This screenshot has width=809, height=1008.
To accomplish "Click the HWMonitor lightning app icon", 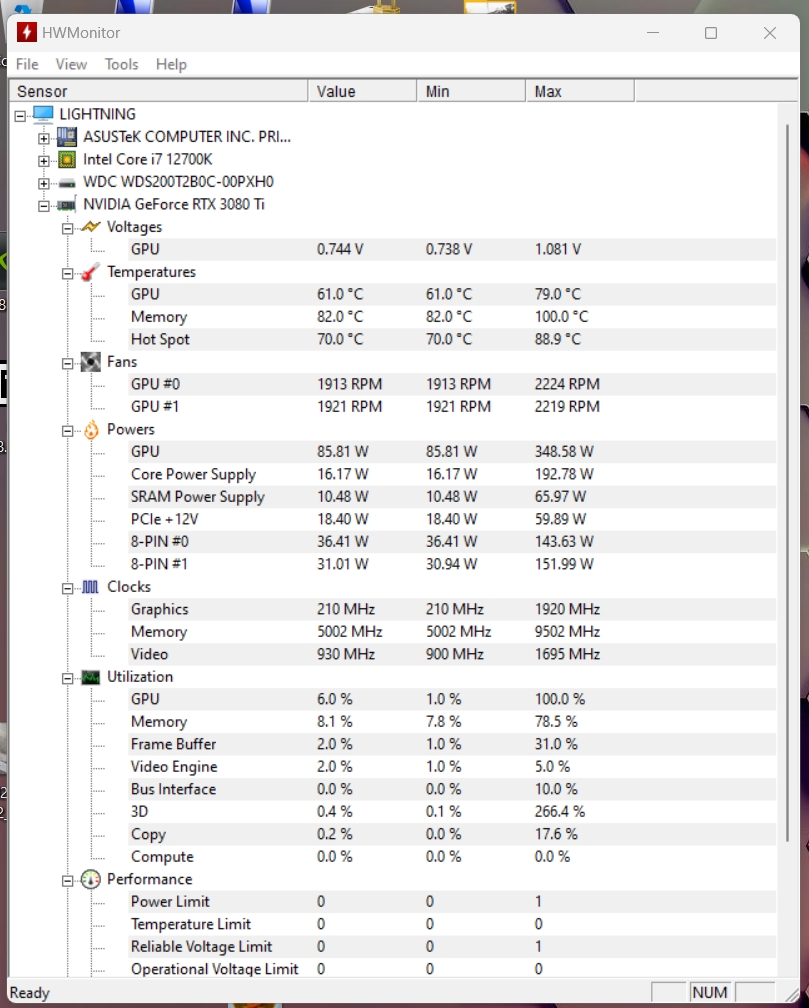I will (27, 32).
